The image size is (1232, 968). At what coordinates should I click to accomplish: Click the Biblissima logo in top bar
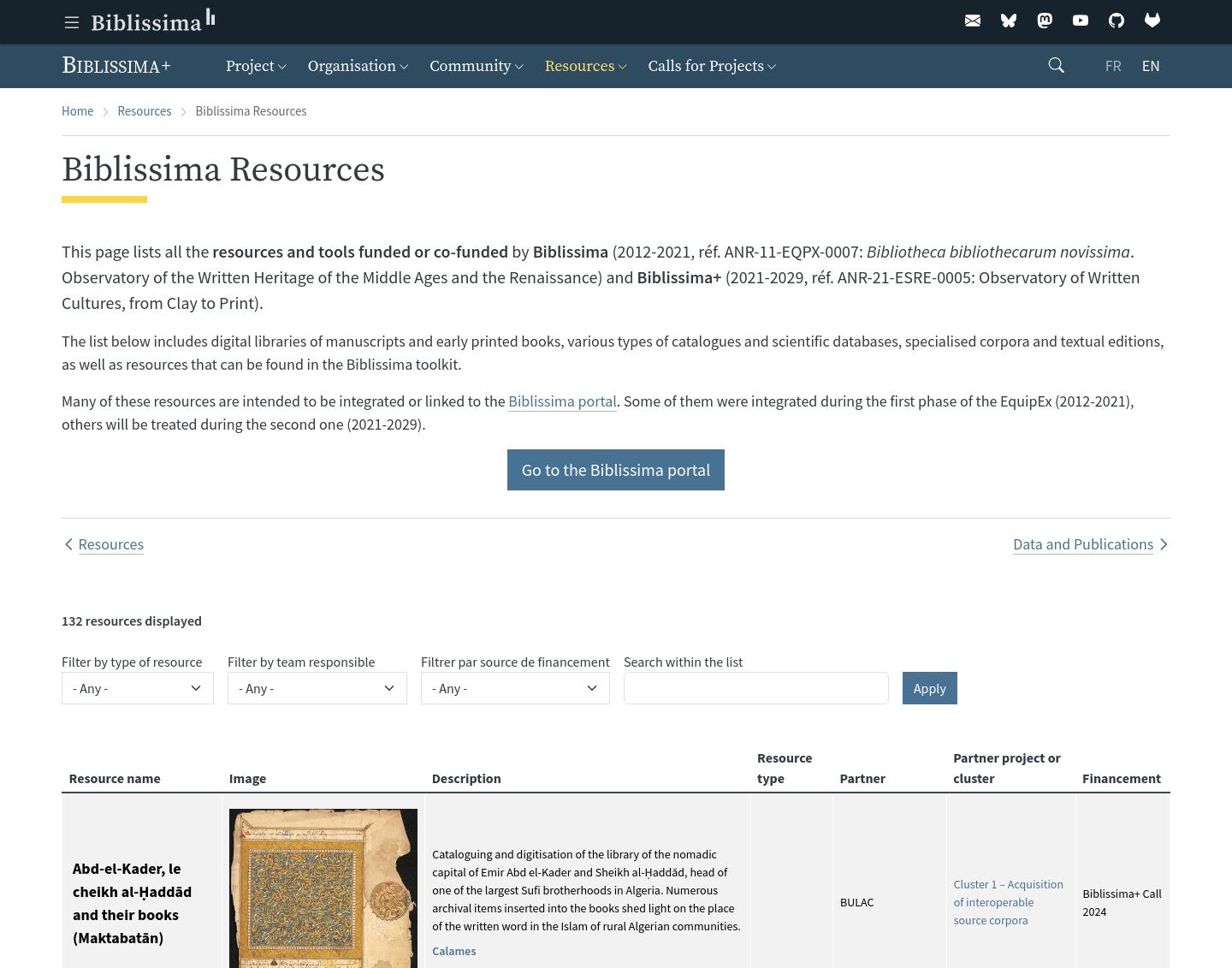[x=153, y=21]
